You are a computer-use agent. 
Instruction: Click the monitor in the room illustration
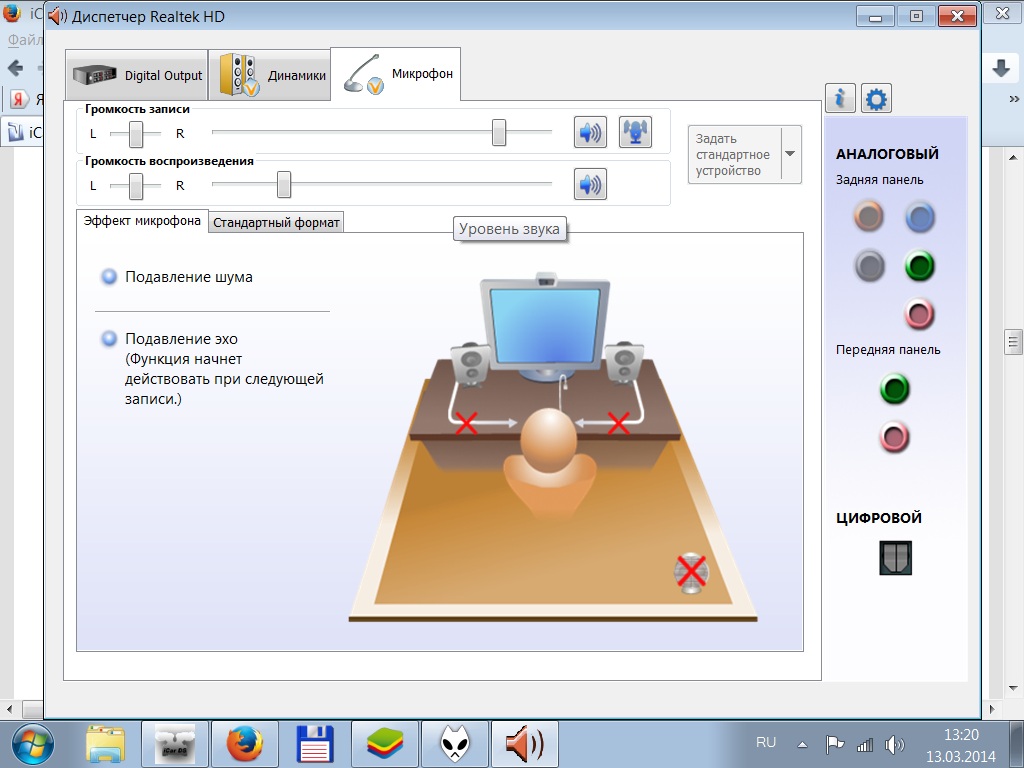click(545, 327)
